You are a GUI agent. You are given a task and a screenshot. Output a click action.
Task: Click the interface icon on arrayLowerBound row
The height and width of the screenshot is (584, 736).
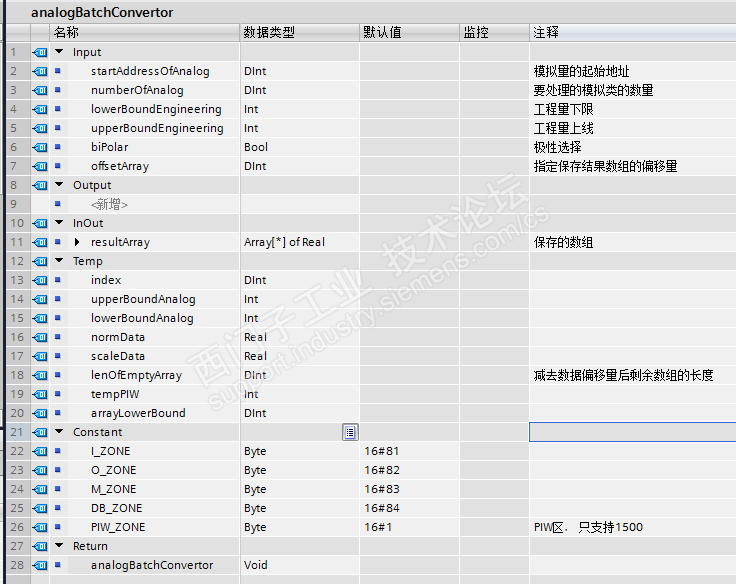tap(40, 413)
